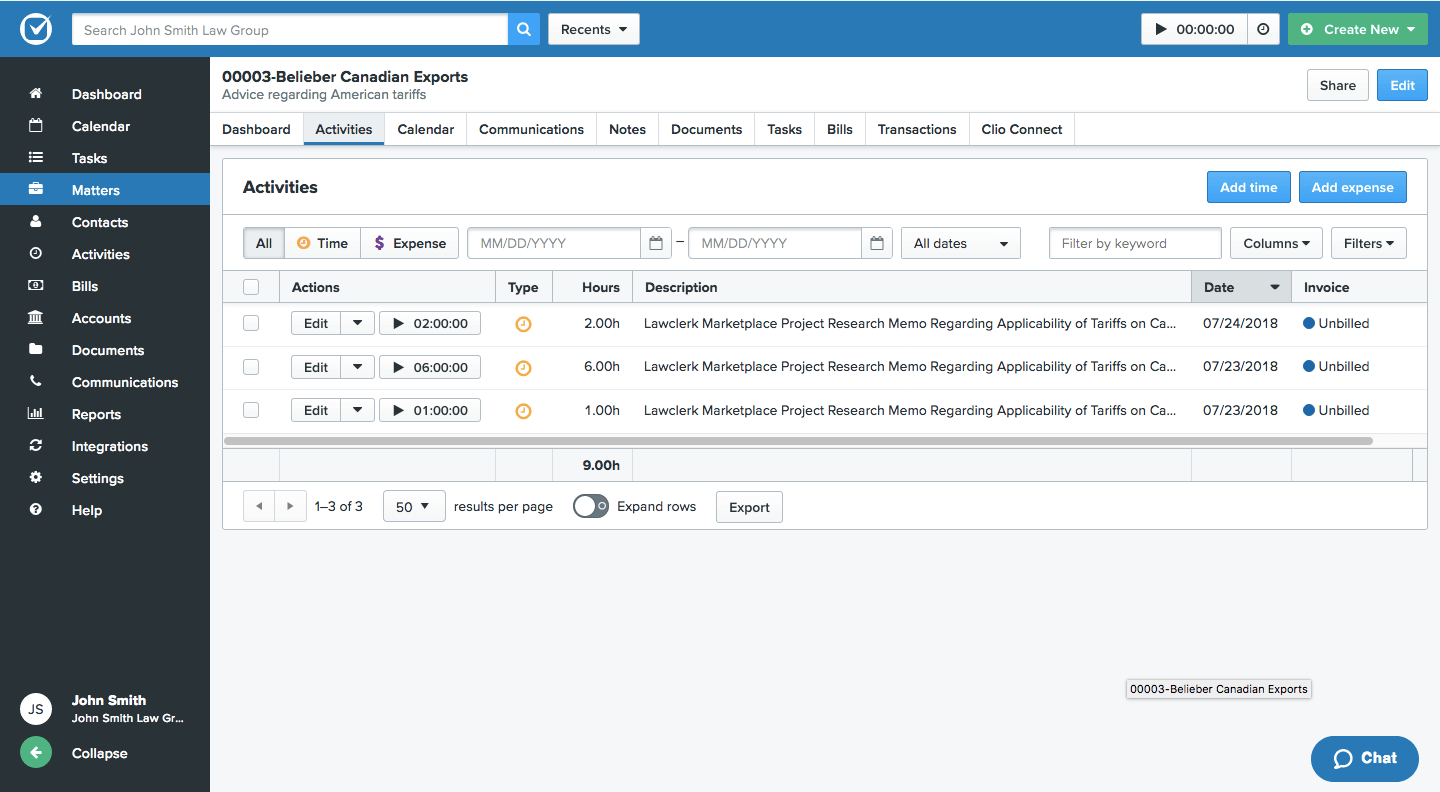This screenshot has height=792, width=1440.
Task: Click the horizontal scrollbar under the table
Action: click(798, 441)
